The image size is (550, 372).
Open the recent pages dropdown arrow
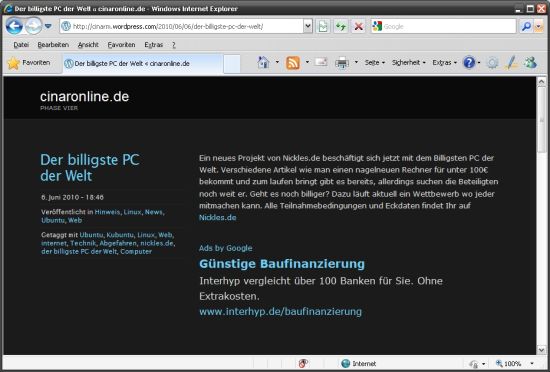48,26
